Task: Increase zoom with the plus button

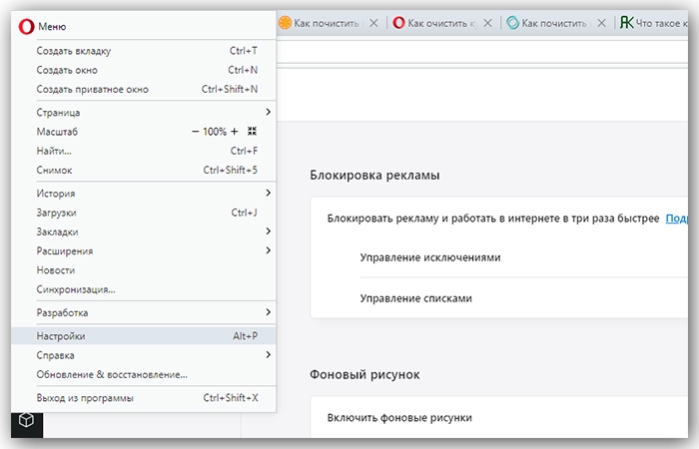Action: [234, 132]
